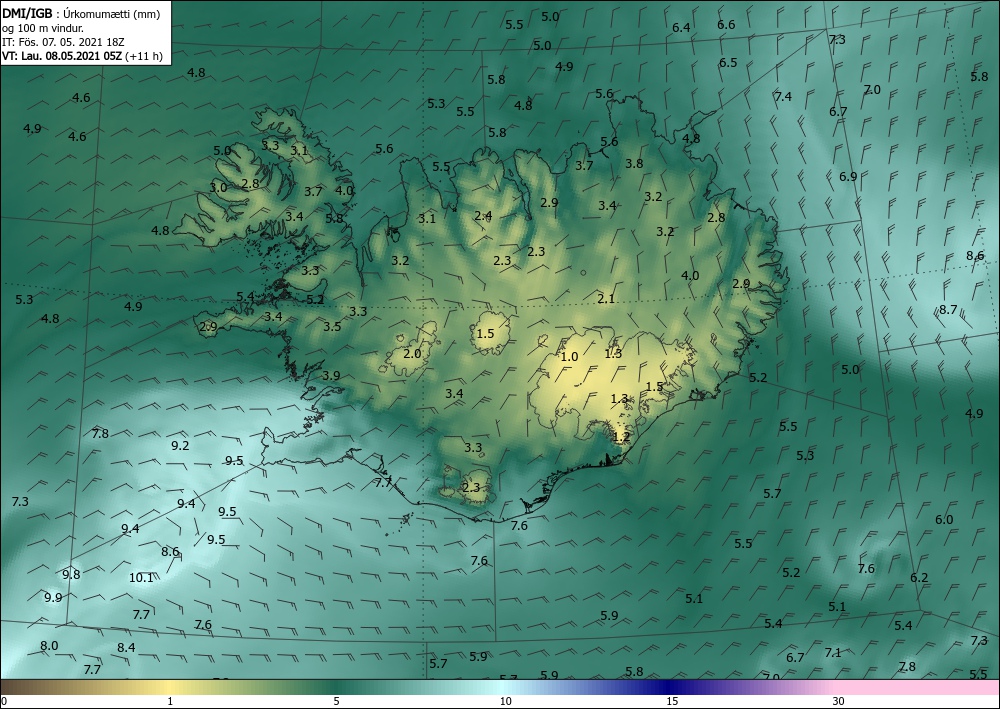The image size is (1000, 709).
Task: Click the 7.4 value in the northeast sea
Action: pos(783,96)
